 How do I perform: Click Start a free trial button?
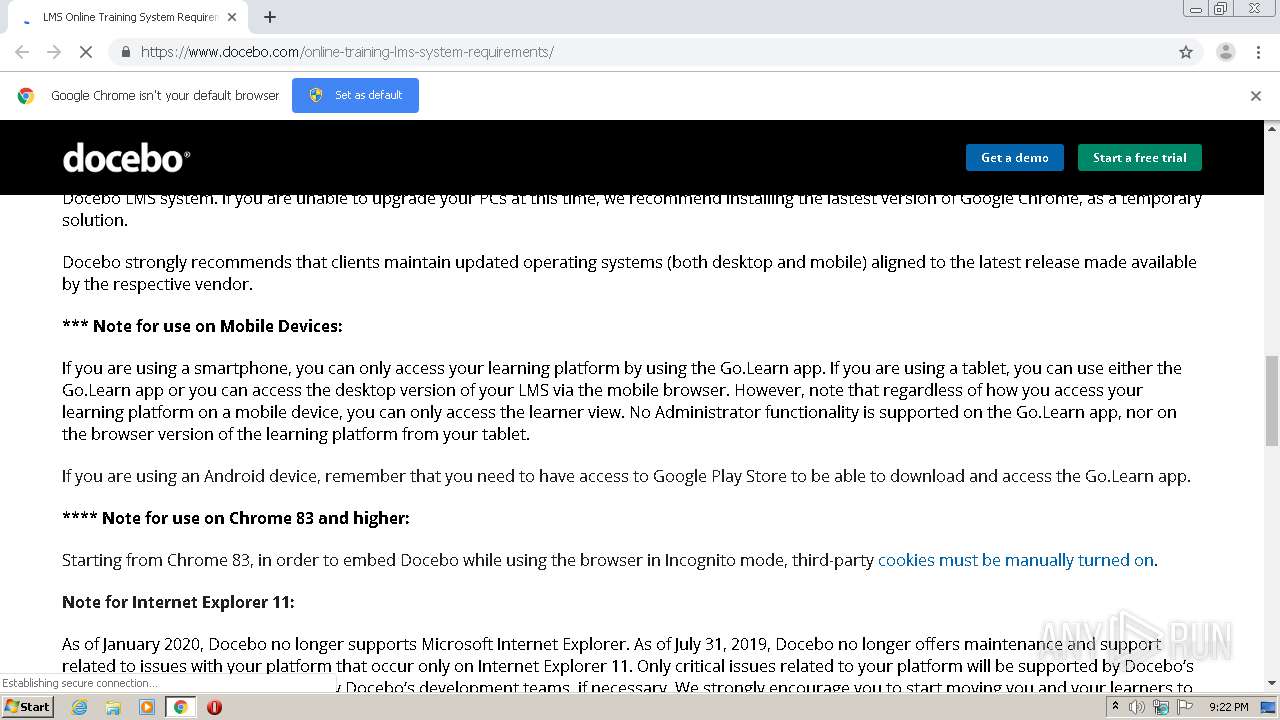pyautogui.click(x=1140, y=157)
